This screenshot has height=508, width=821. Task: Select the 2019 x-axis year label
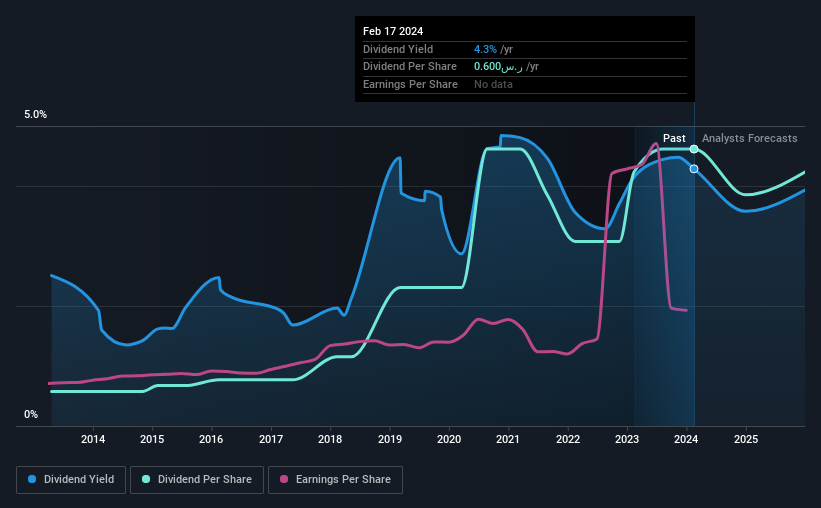click(x=390, y=439)
